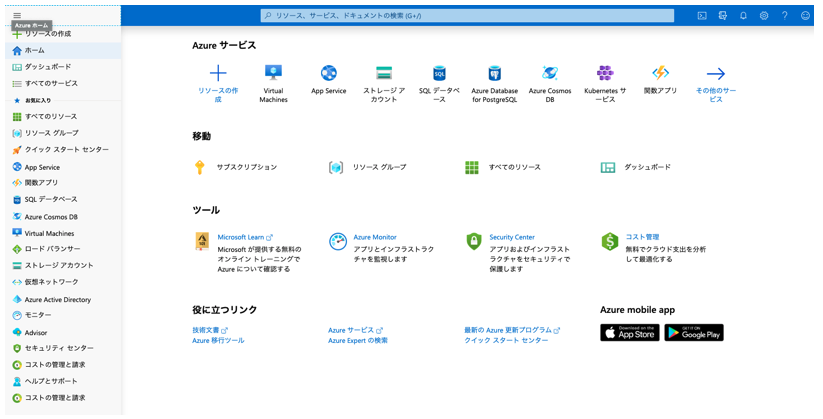
Task: Open Azure Database for PostgreSQL icon
Action: coord(494,73)
